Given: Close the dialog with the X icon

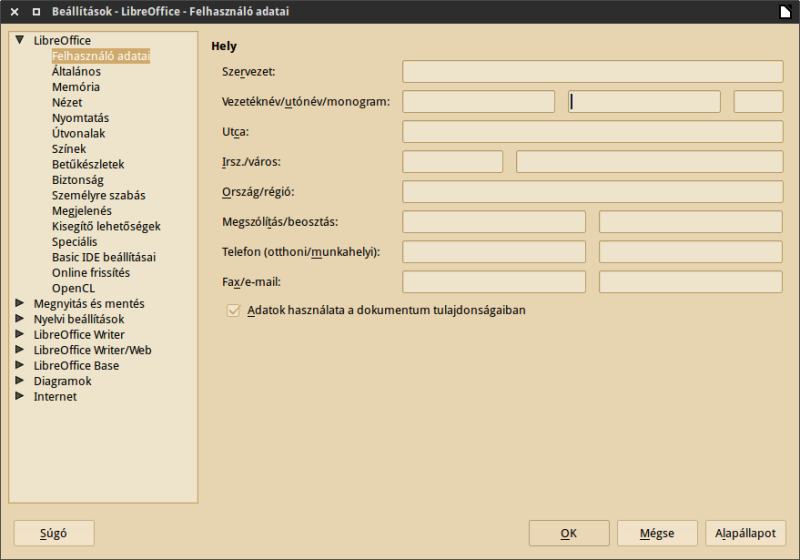Looking at the screenshot, I should coord(15,11).
